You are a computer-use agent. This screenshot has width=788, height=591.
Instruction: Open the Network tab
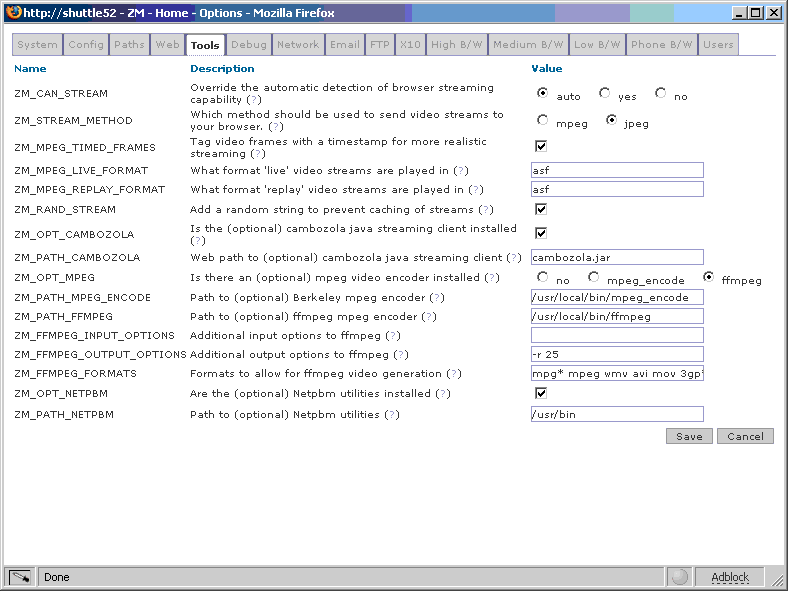[298, 45]
